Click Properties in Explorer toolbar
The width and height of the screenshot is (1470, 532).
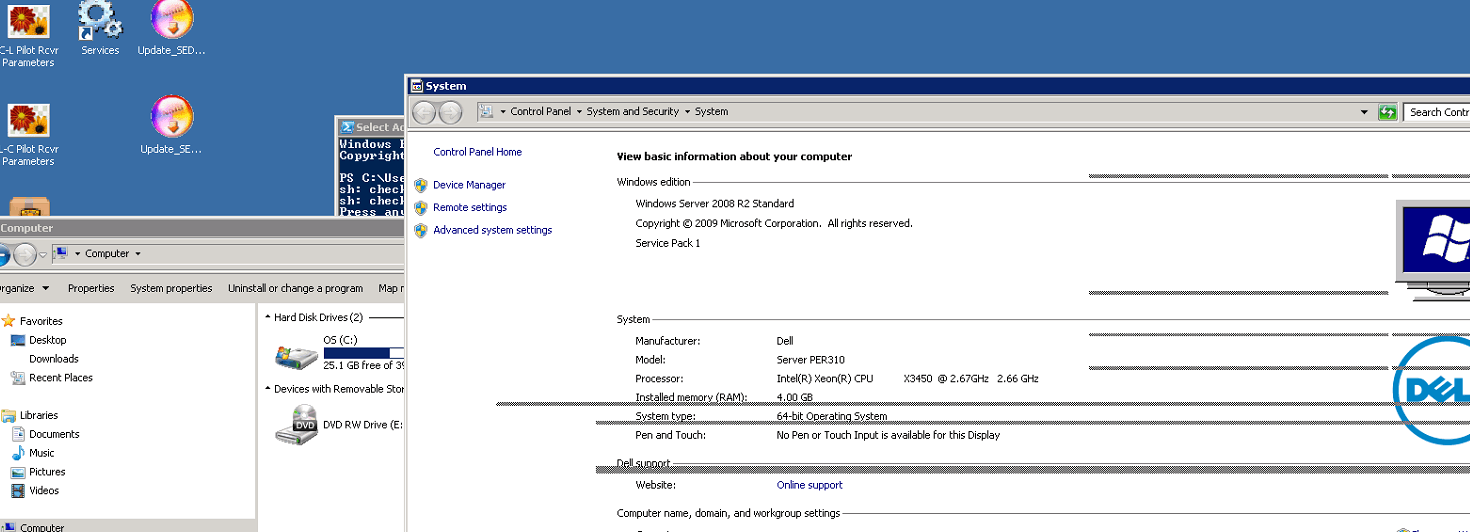pos(91,288)
